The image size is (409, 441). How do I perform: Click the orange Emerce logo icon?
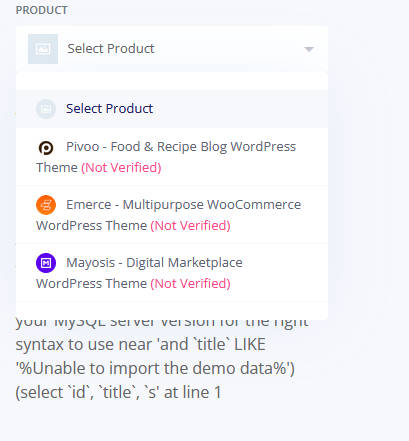(x=46, y=205)
